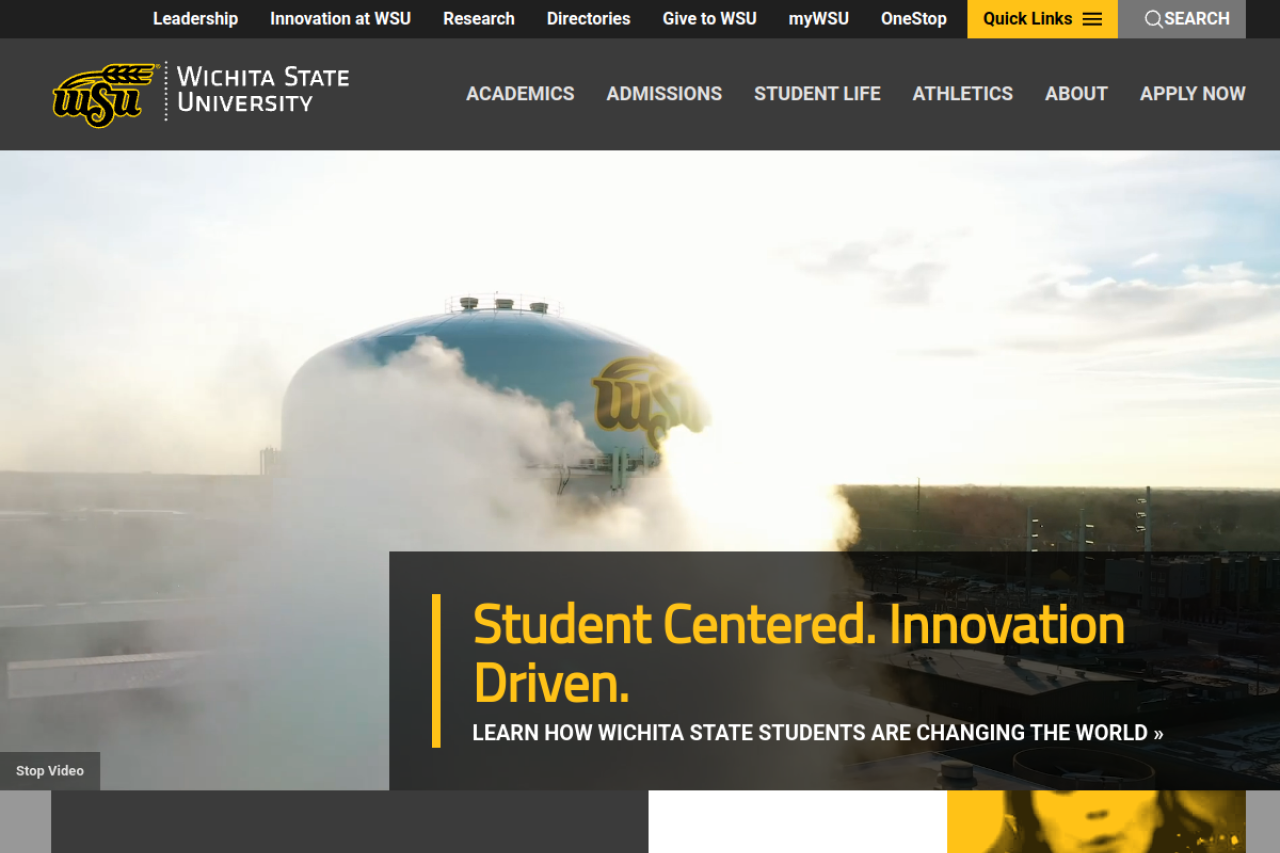Select the About menu item
The width and height of the screenshot is (1280, 853).
coord(1076,94)
